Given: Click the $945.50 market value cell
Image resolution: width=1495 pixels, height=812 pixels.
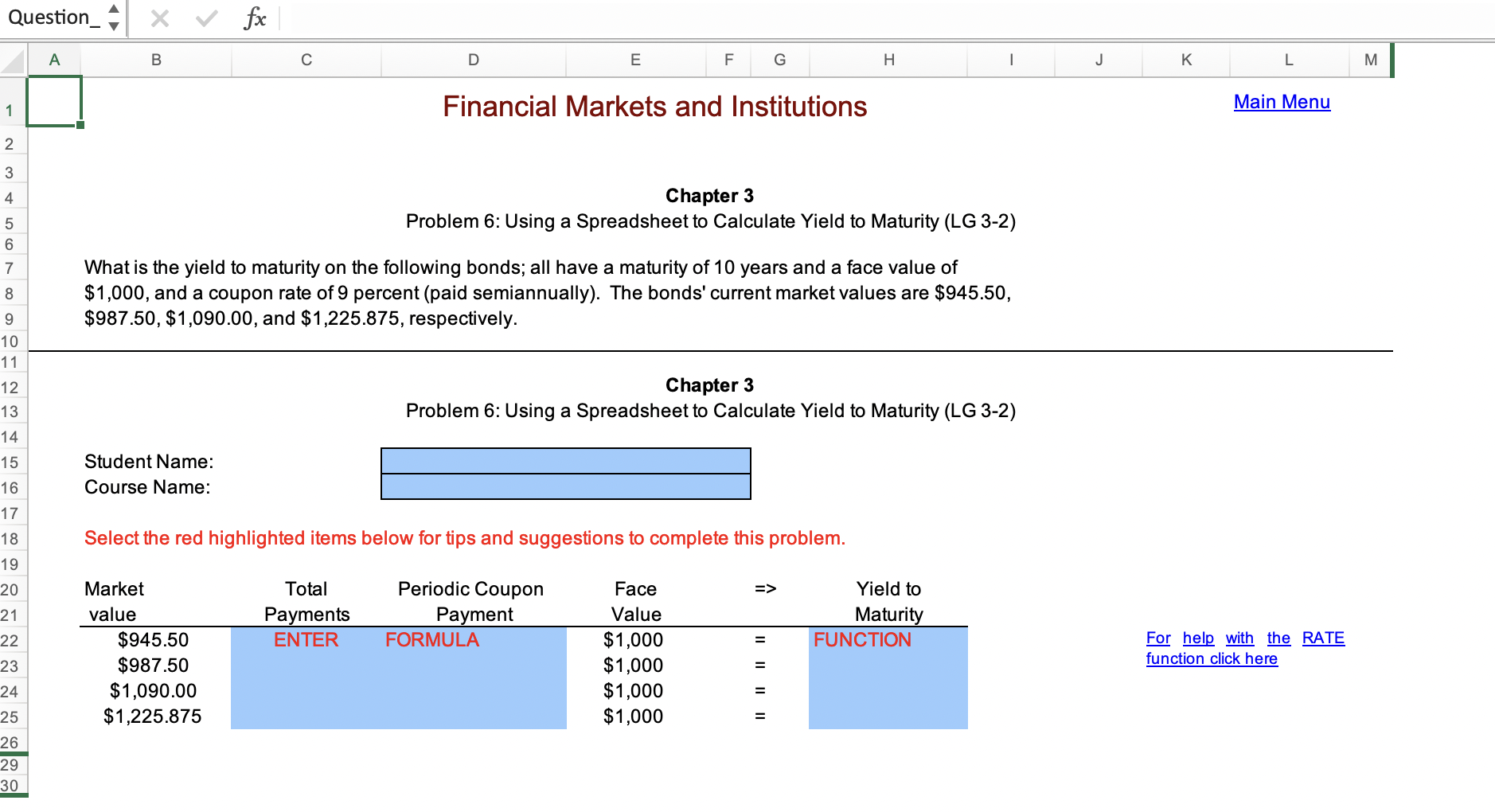Looking at the screenshot, I should [x=153, y=639].
